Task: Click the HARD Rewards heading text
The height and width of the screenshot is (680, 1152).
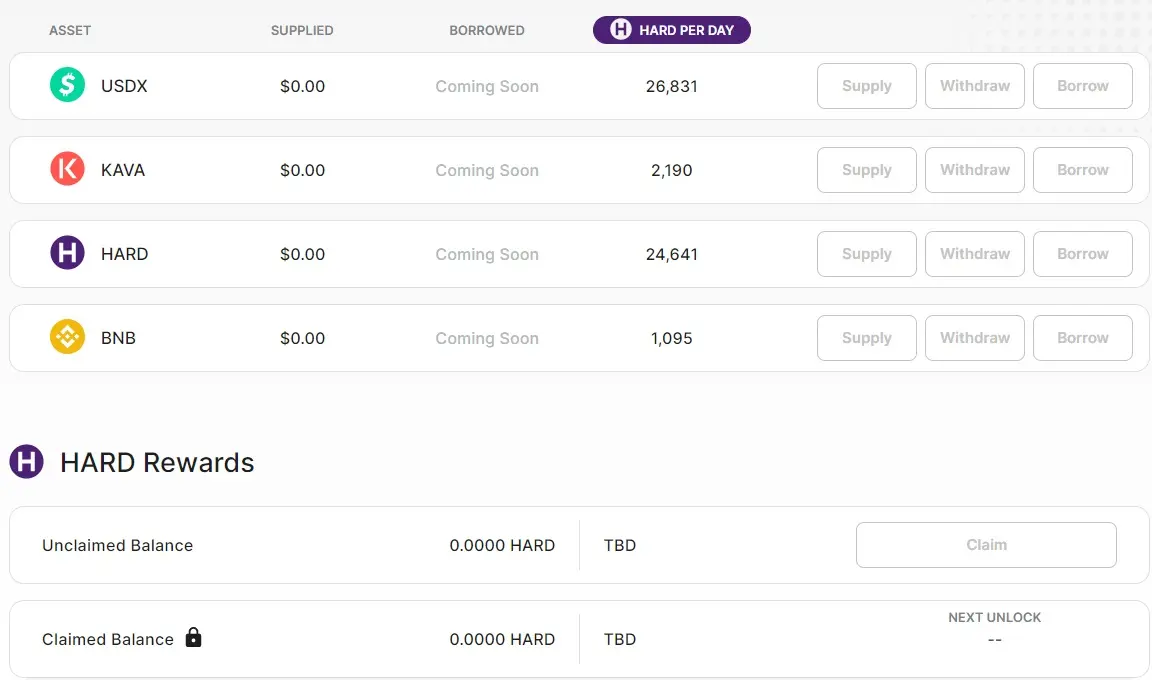Action: tap(157, 463)
